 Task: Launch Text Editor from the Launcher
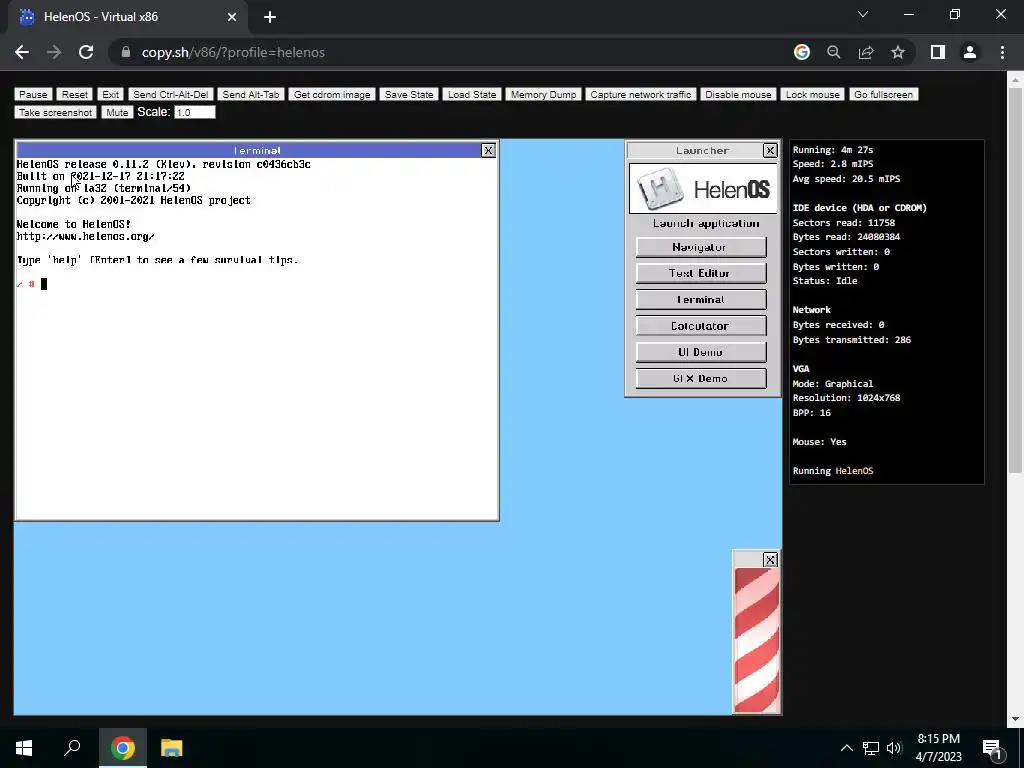tap(701, 273)
